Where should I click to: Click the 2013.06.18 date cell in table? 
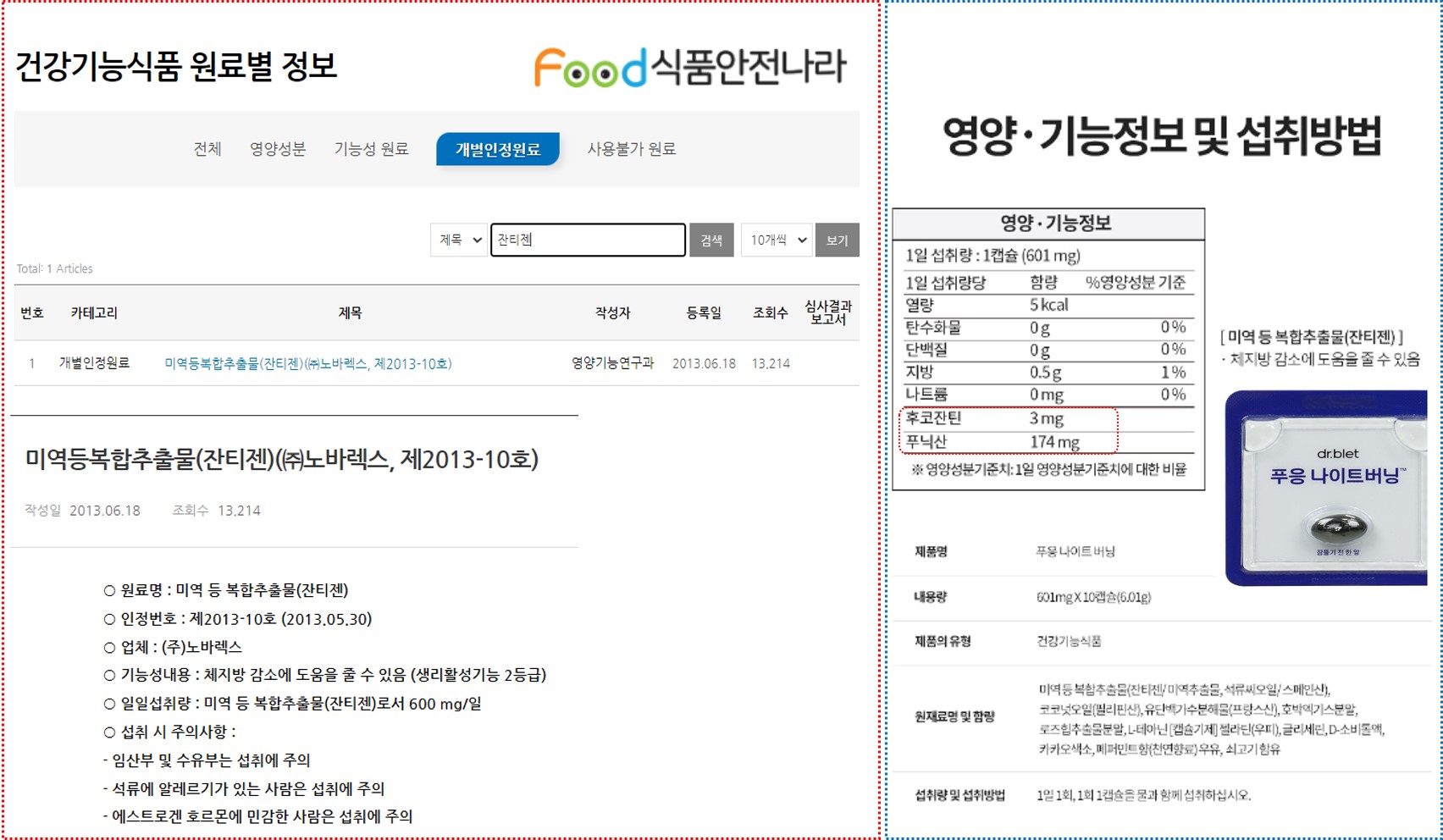(704, 363)
